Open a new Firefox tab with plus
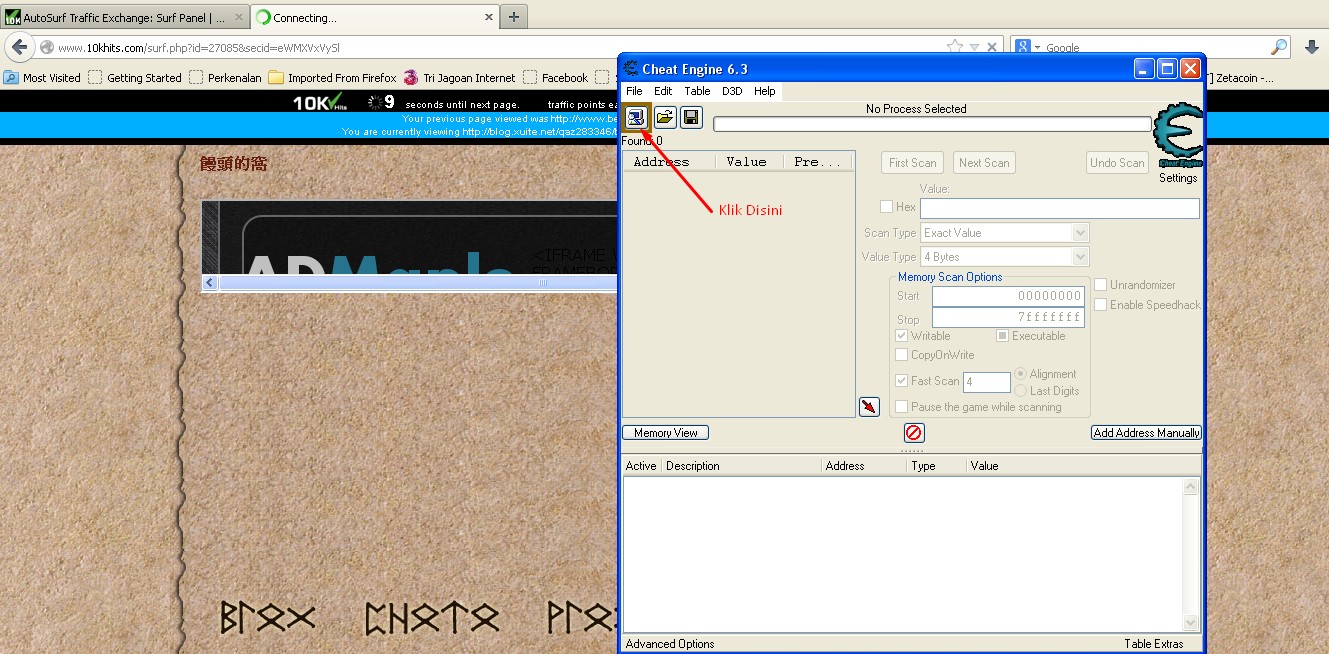 [x=514, y=17]
